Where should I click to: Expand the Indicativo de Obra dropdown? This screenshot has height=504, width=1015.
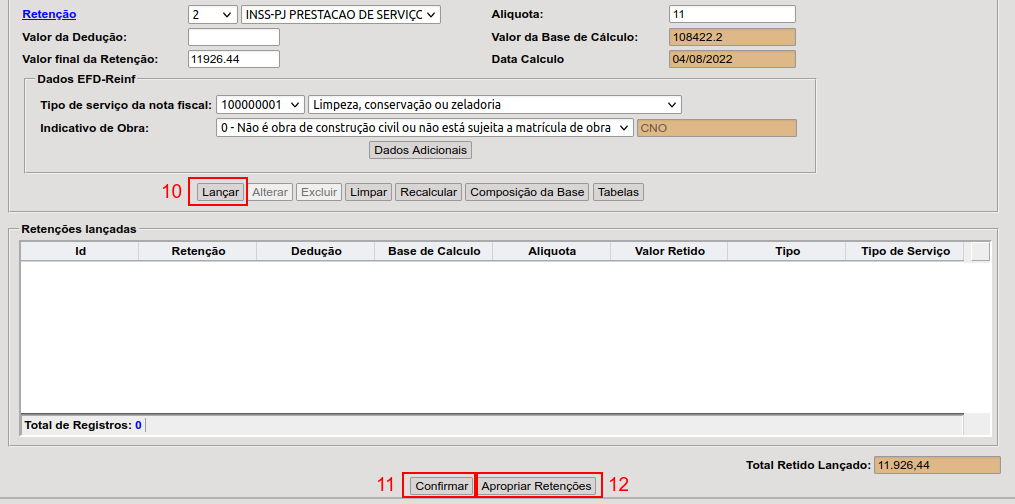coord(424,128)
